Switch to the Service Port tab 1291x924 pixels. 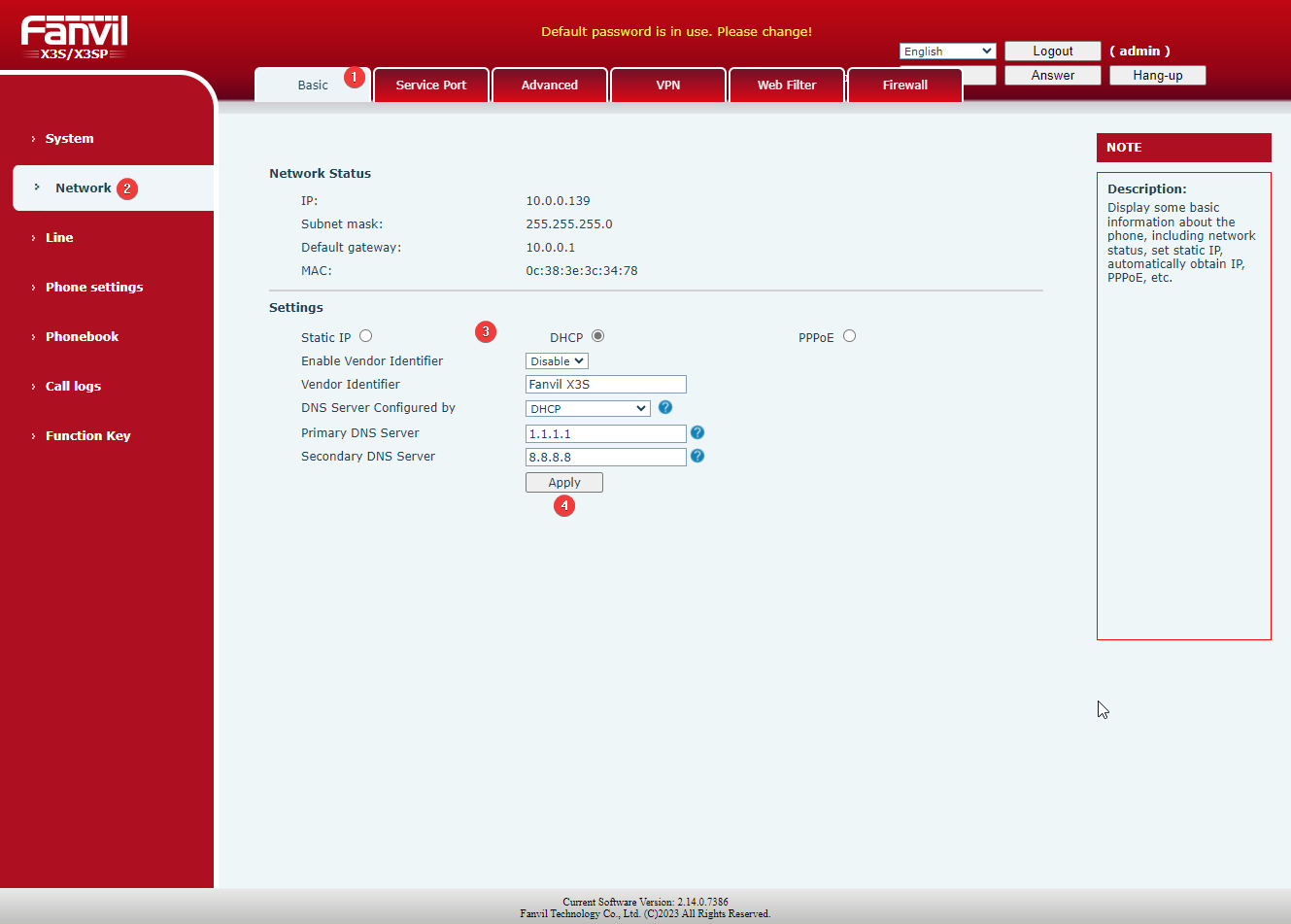pos(431,86)
